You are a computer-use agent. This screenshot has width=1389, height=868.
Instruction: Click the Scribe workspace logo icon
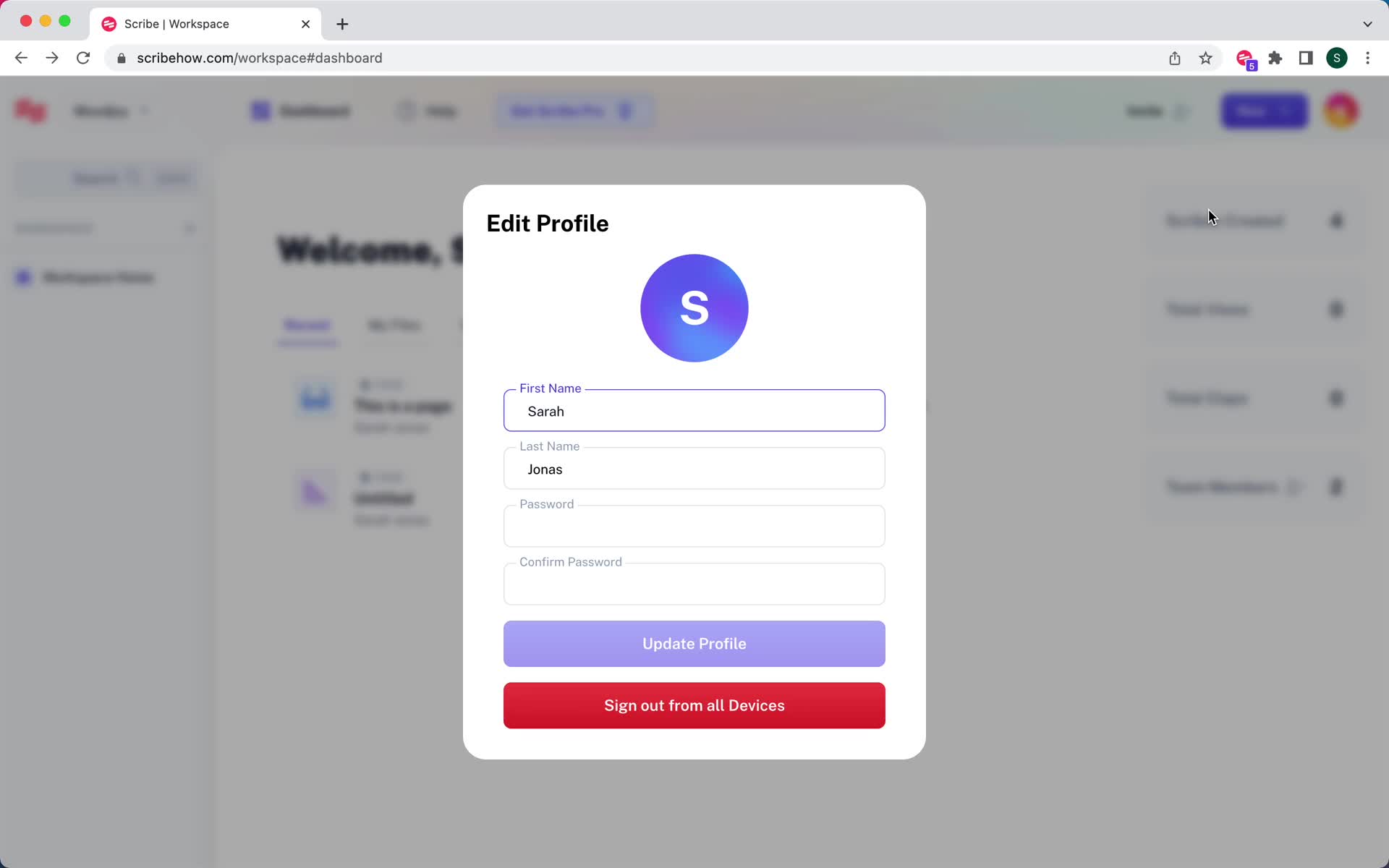31,111
